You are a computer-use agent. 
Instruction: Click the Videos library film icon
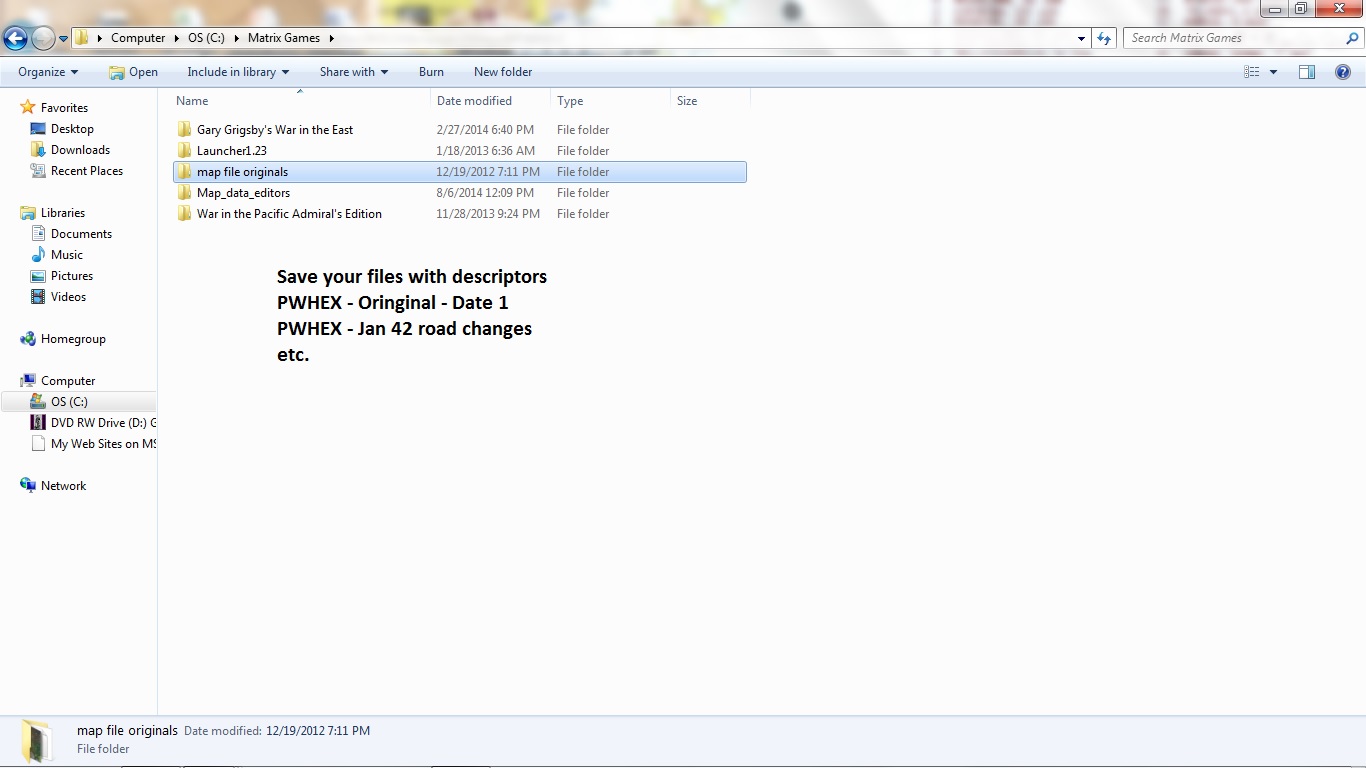pyautogui.click(x=38, y=297)
